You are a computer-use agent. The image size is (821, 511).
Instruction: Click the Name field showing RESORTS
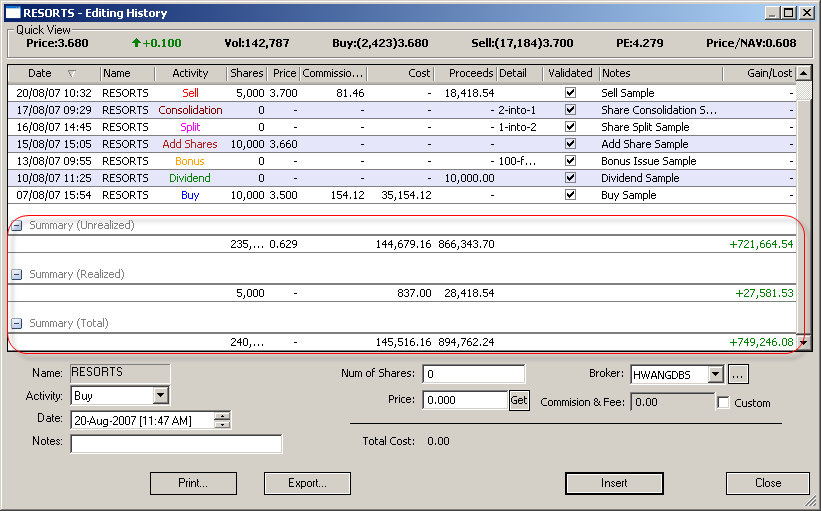pyautogui.click(x=120, y=373)
